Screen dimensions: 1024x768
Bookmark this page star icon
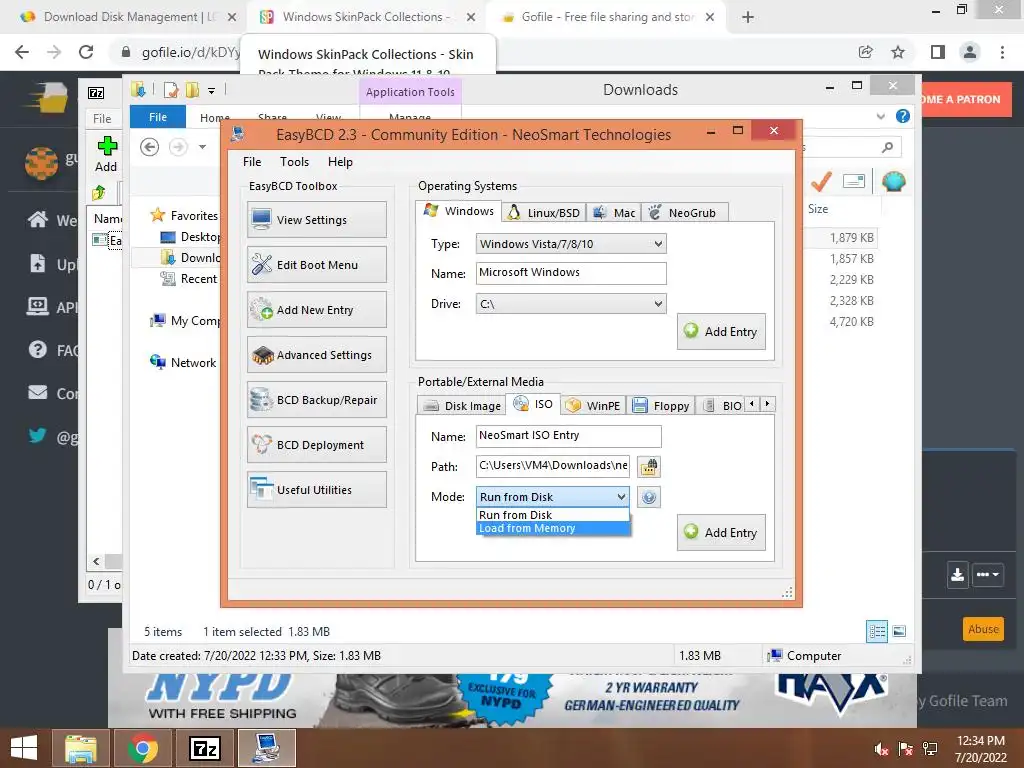click(899, 52)
